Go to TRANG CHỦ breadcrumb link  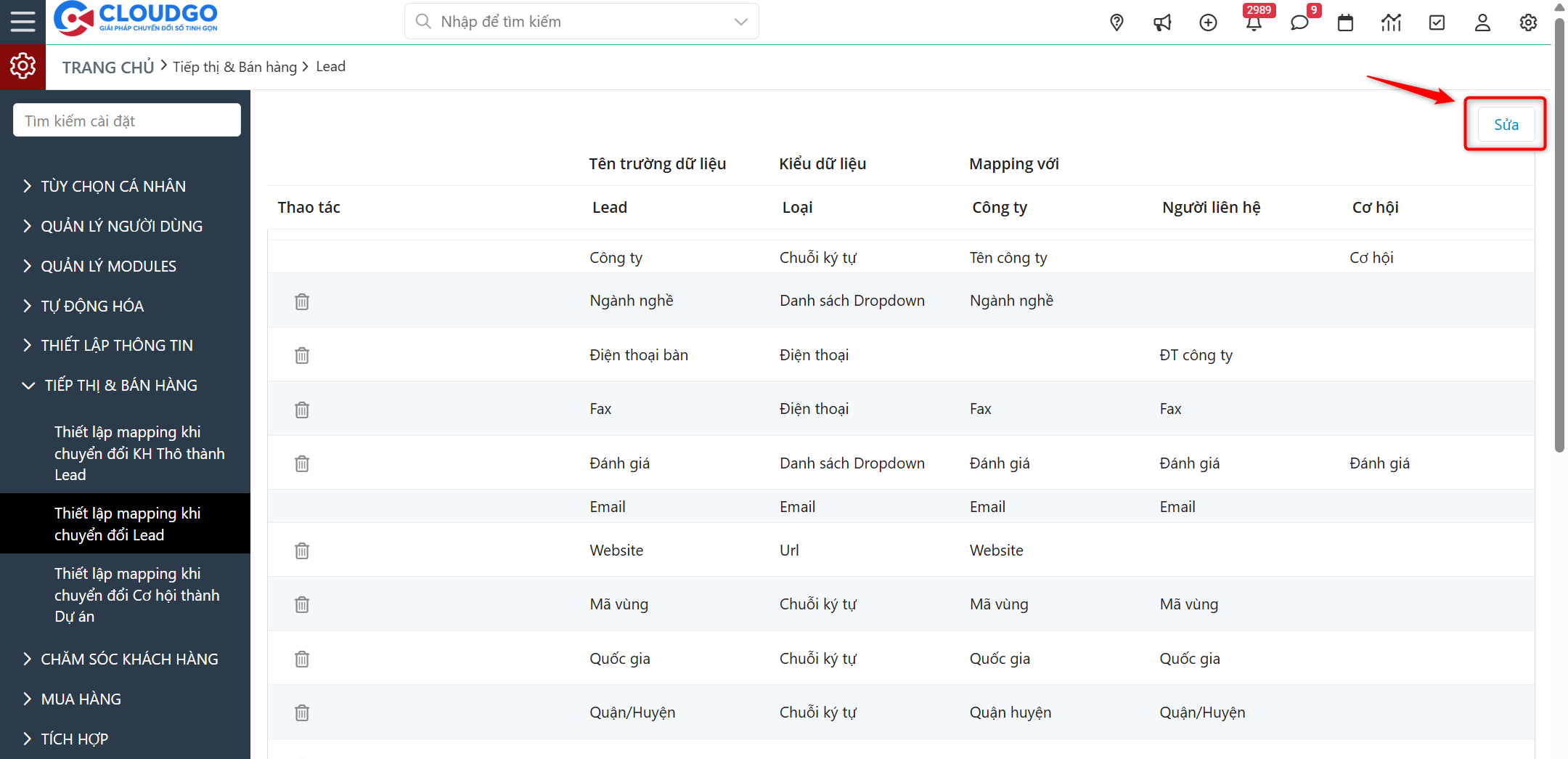click(108, 68)
